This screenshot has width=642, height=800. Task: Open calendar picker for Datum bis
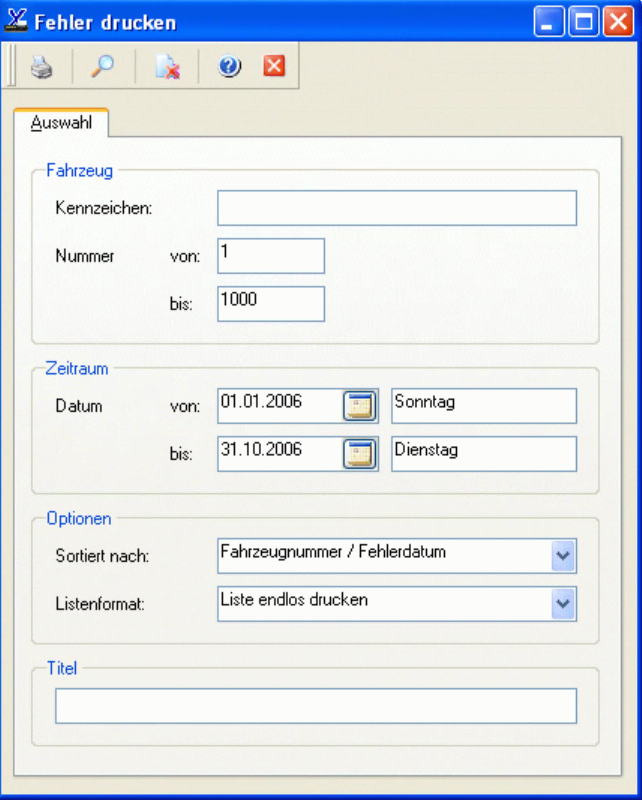click(360, 454)
